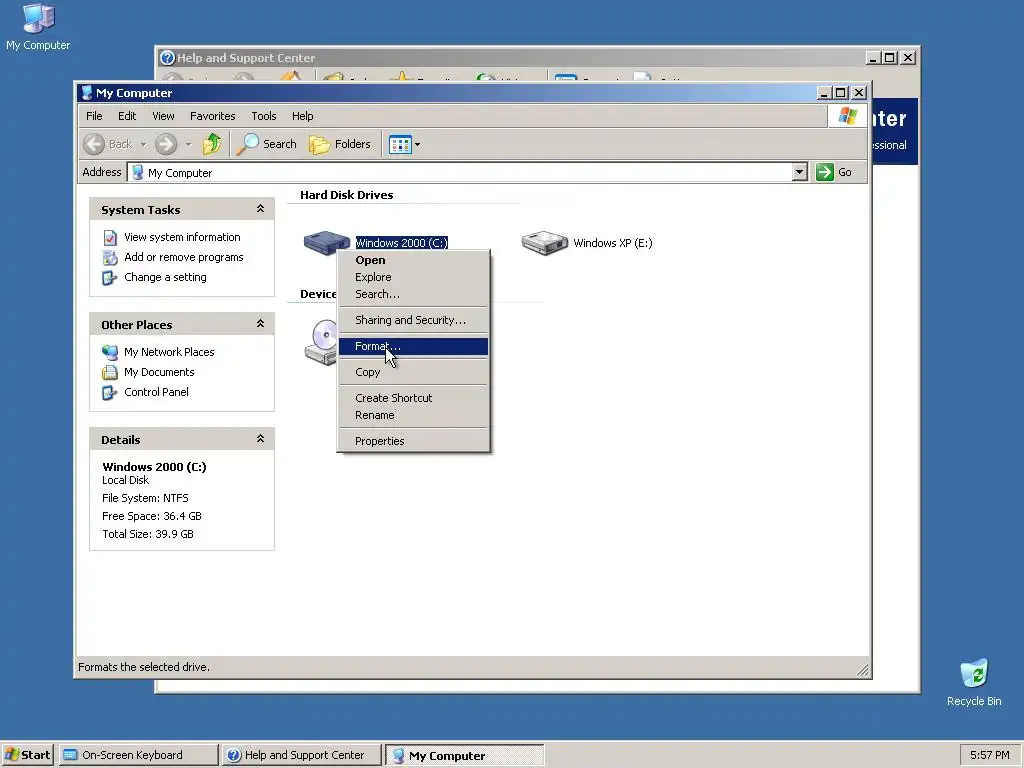Click My Documents folder icon
This screenshot has height=768, width=1024.
coord(110,372)
